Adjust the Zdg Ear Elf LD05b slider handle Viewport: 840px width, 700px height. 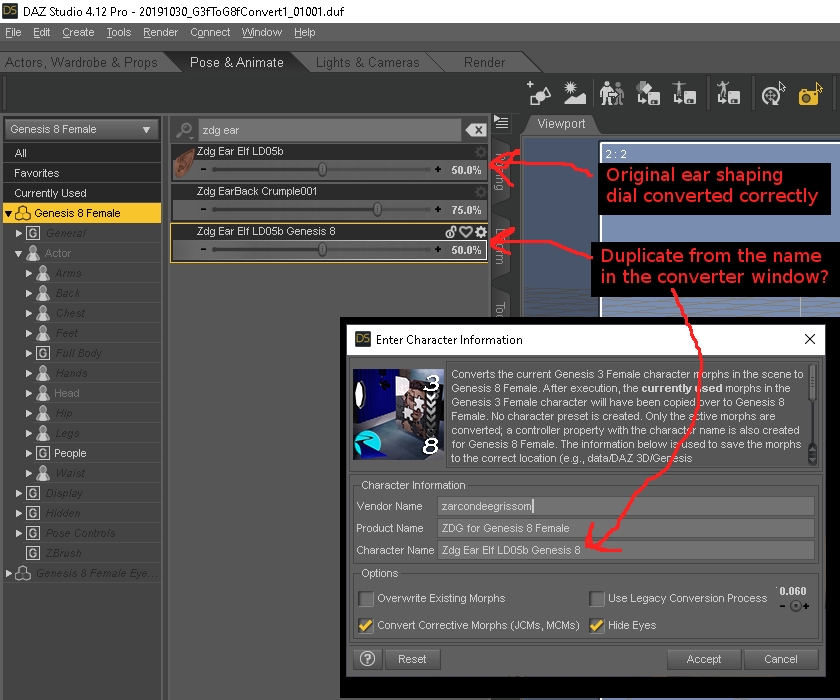[322, 169]
